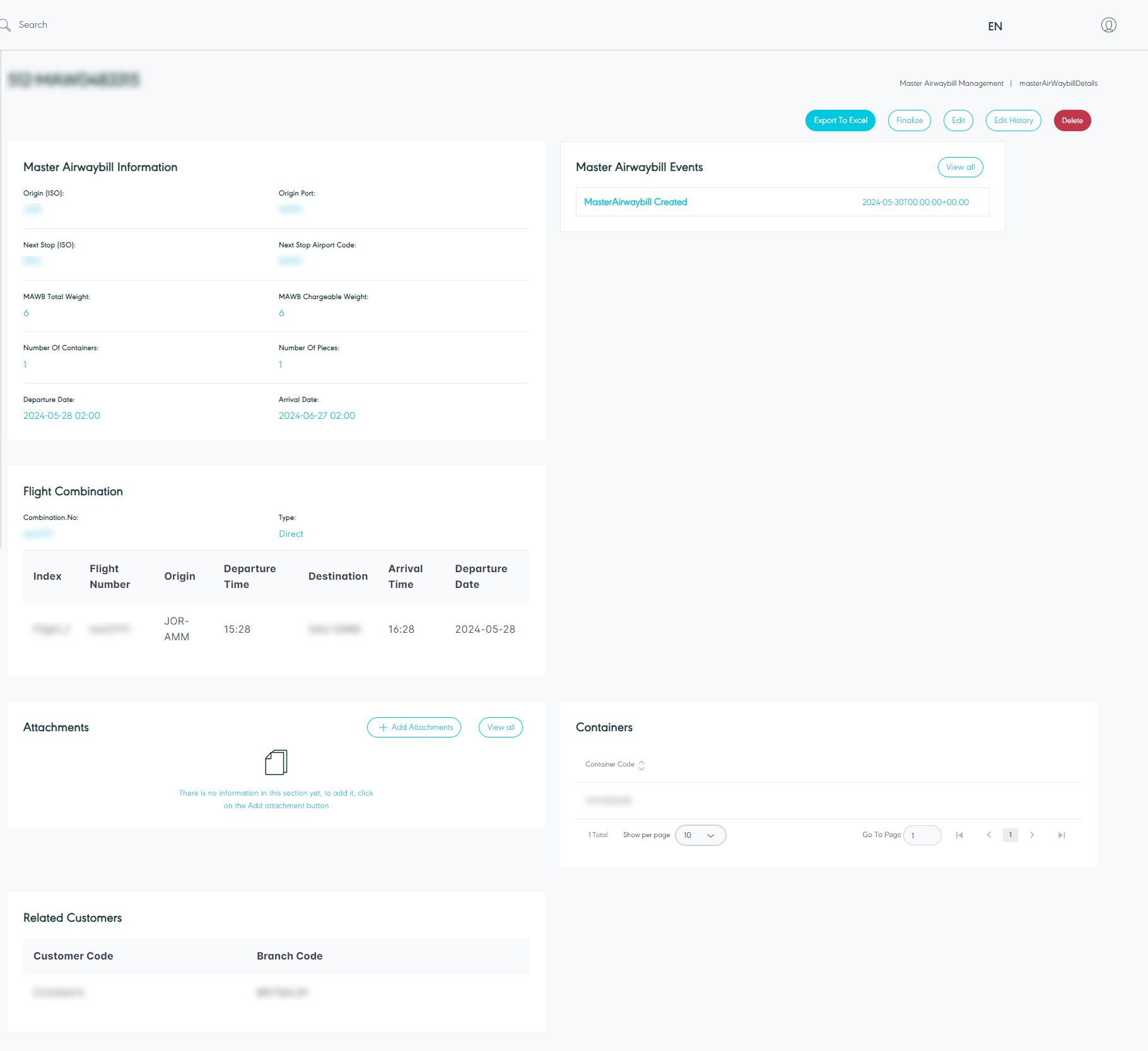The width and height of the screenshot is (1148, 1051).
Task: Click Add Attachments button
Action: pos(414,727)
